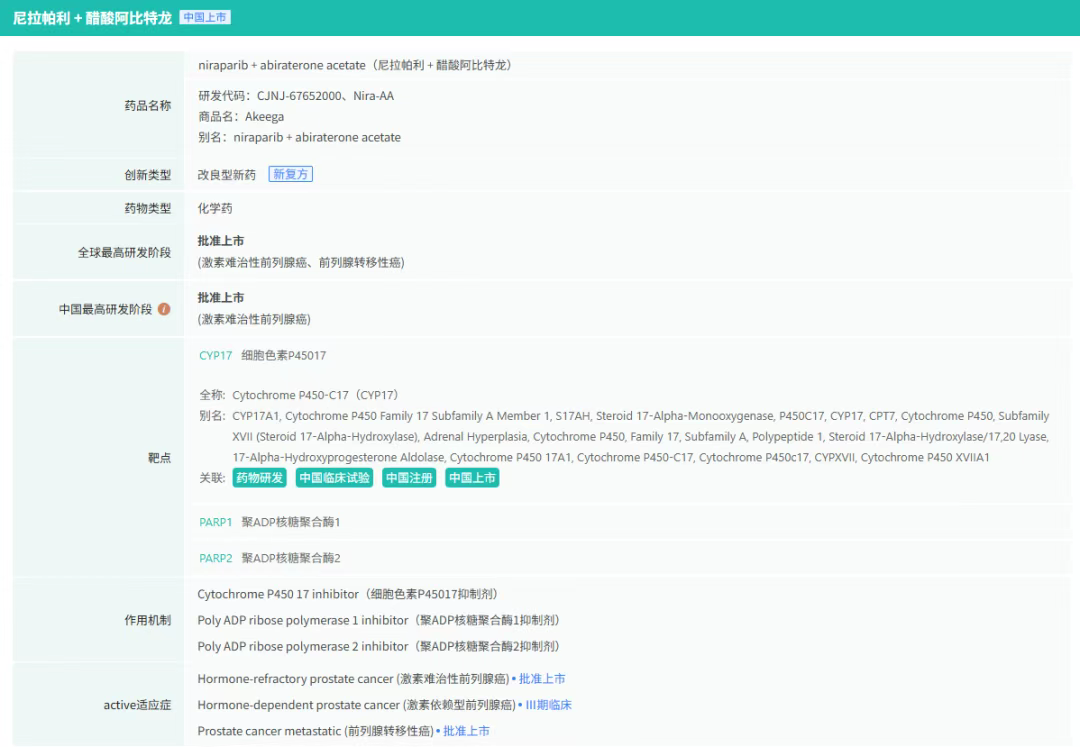1080x747 pixels.
Task: Select the green 中国上市 related tag
Action: [472, 478]
